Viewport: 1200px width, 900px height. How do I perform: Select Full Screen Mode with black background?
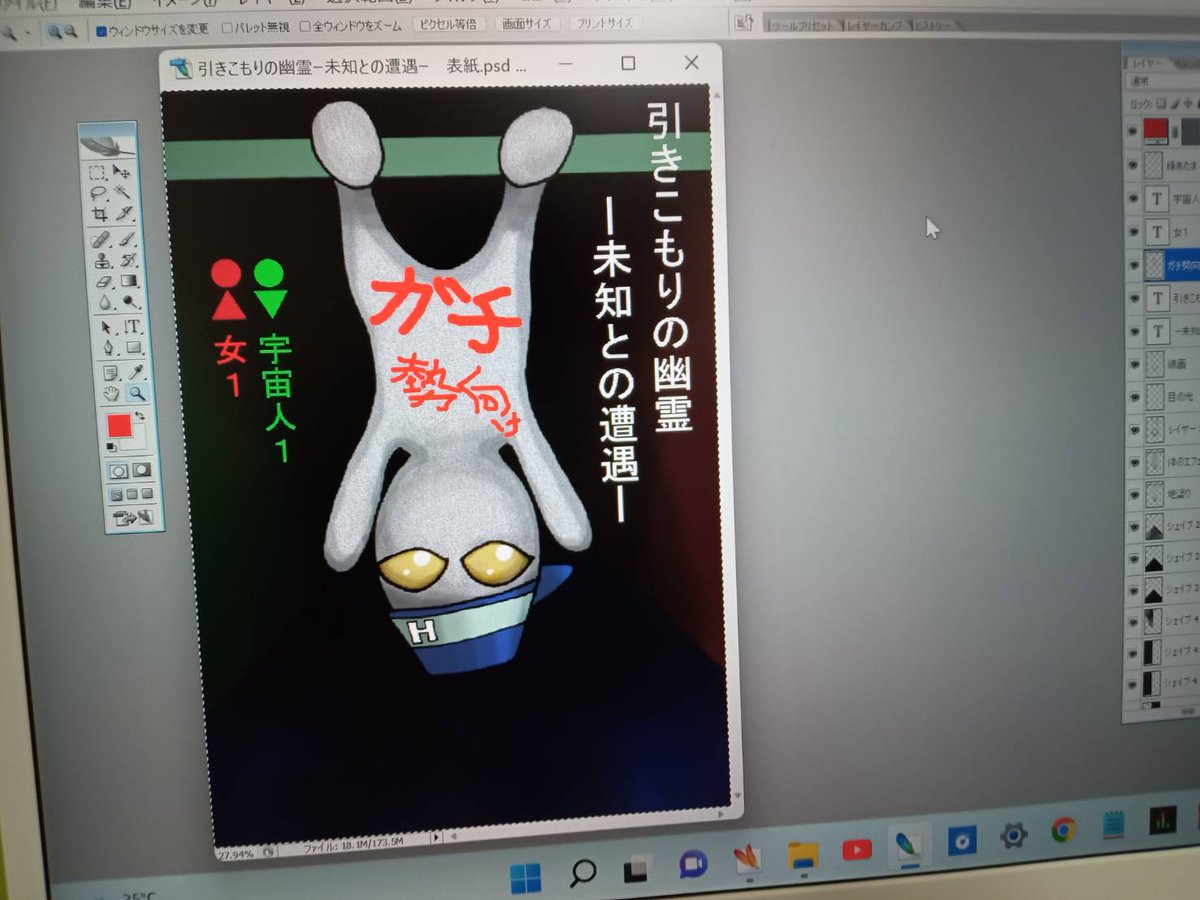pyautogui.click(x=147, y=493)
